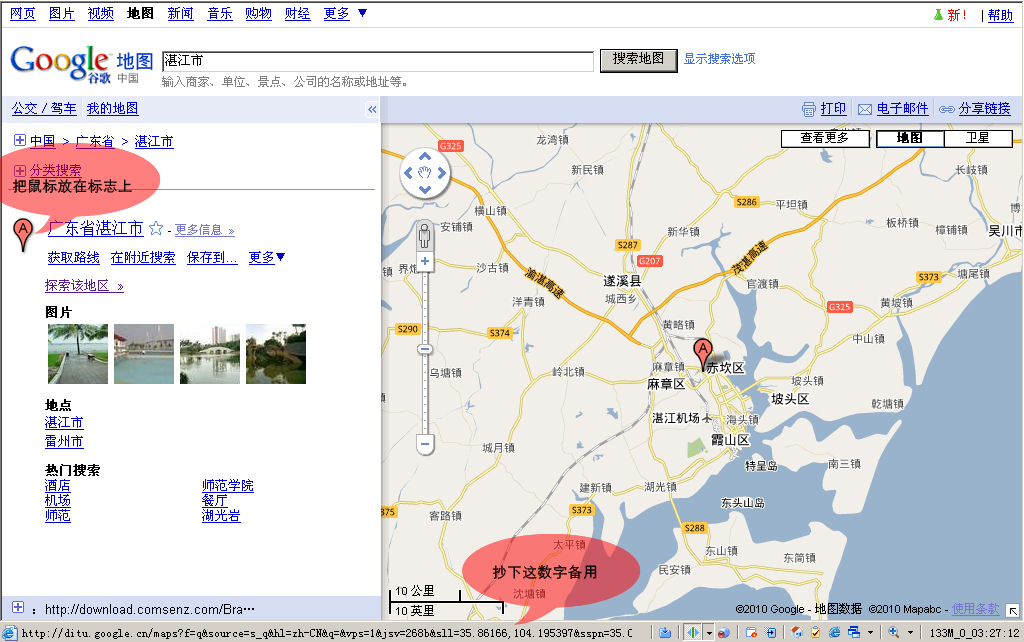
Task: Click 酒店 popular search link
Action: (57, 485)
